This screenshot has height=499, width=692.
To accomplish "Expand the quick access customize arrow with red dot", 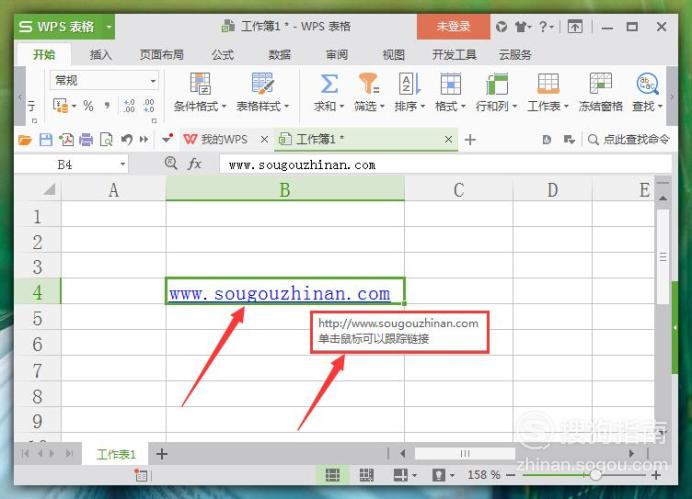I will [x=167, y=139].
